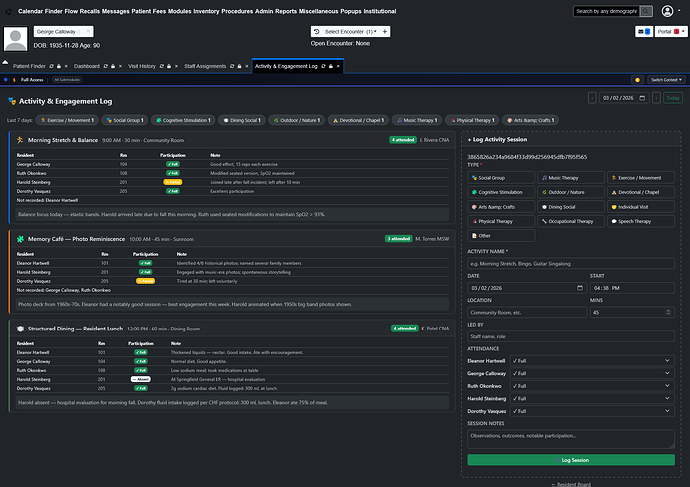This screenshot has width=690, height=487.
Task: Open the Portal dropdown in header
Action: 666,32
